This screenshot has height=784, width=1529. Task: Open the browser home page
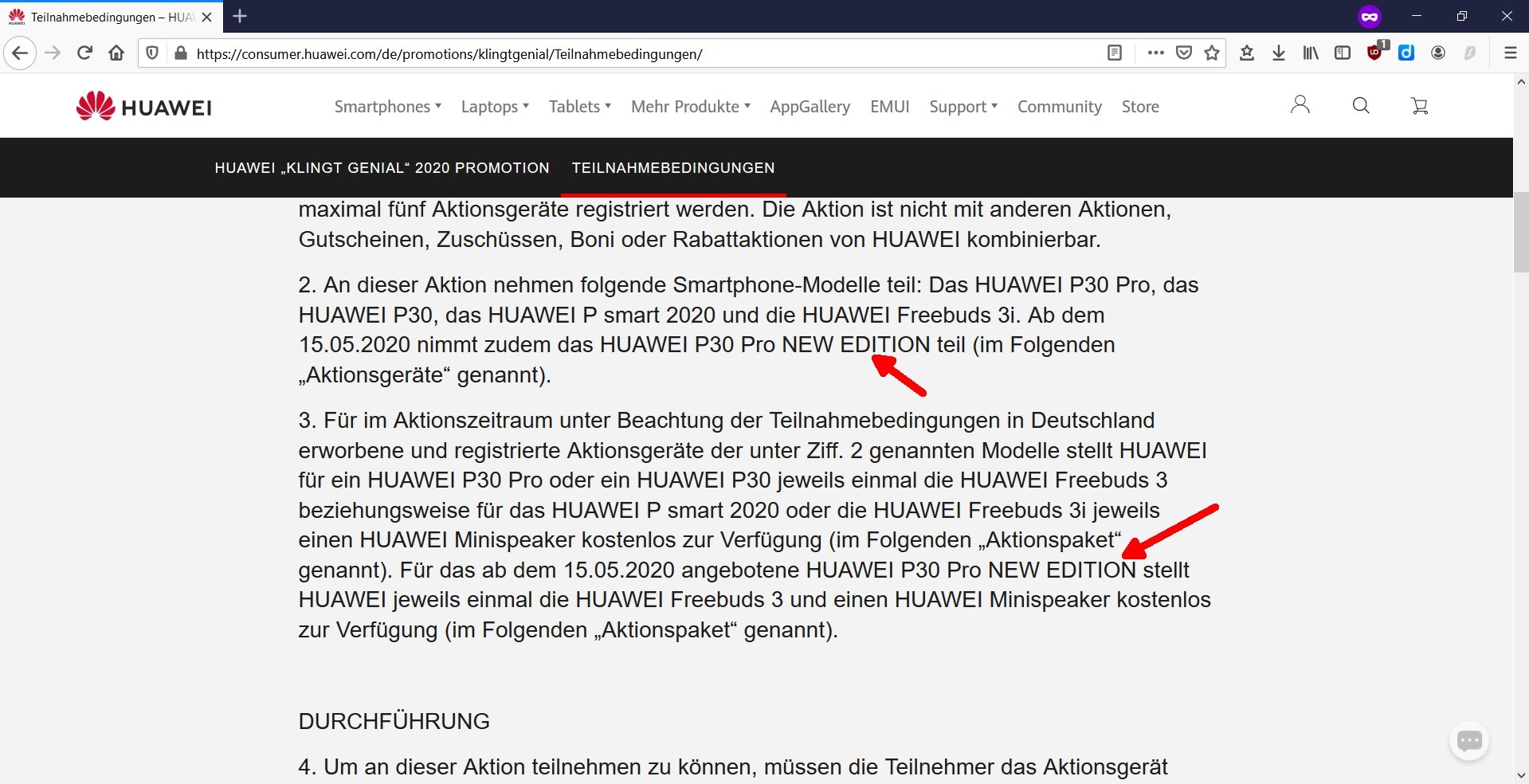coord(116,53)
